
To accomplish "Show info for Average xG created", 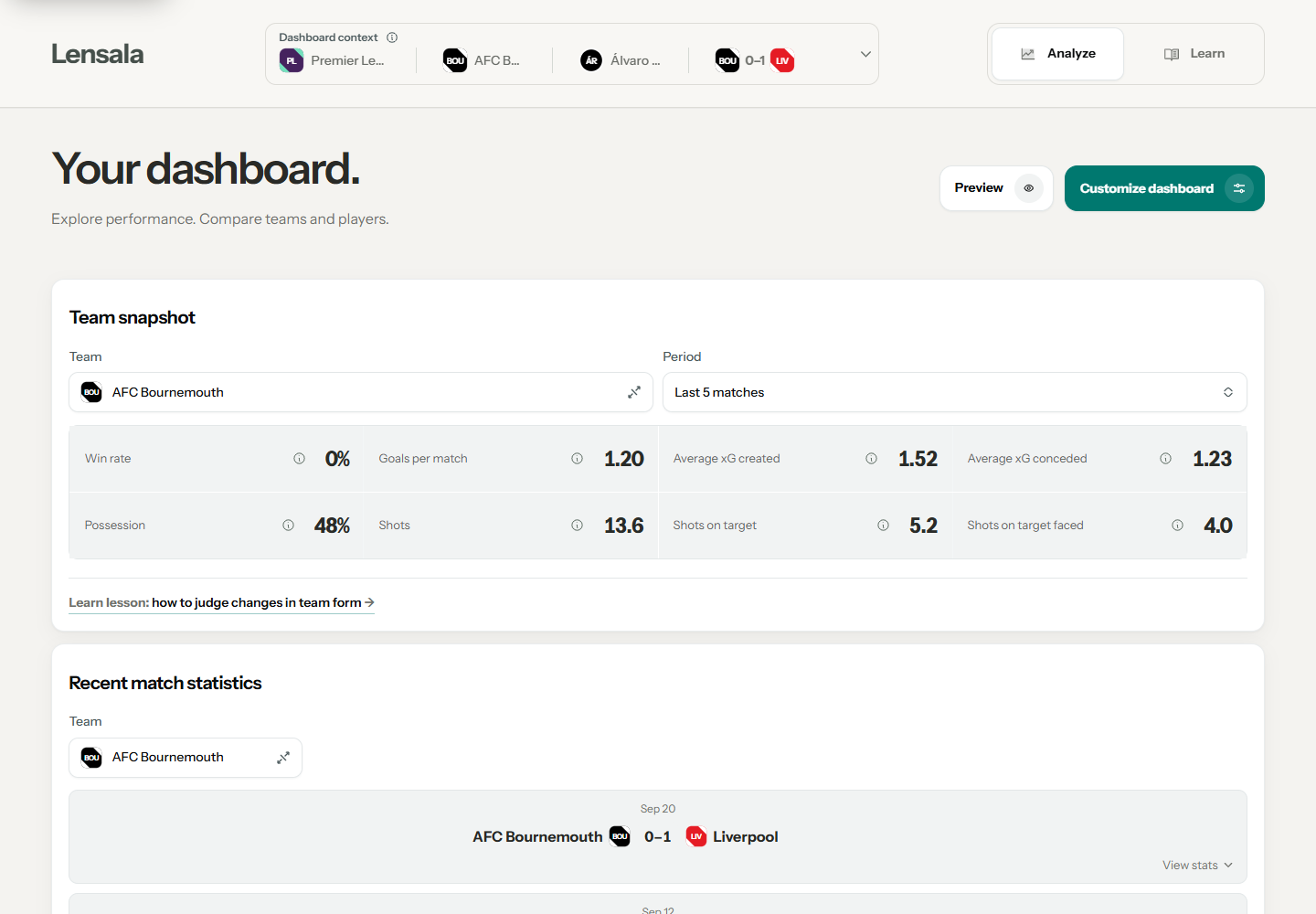I will (871, 459).
